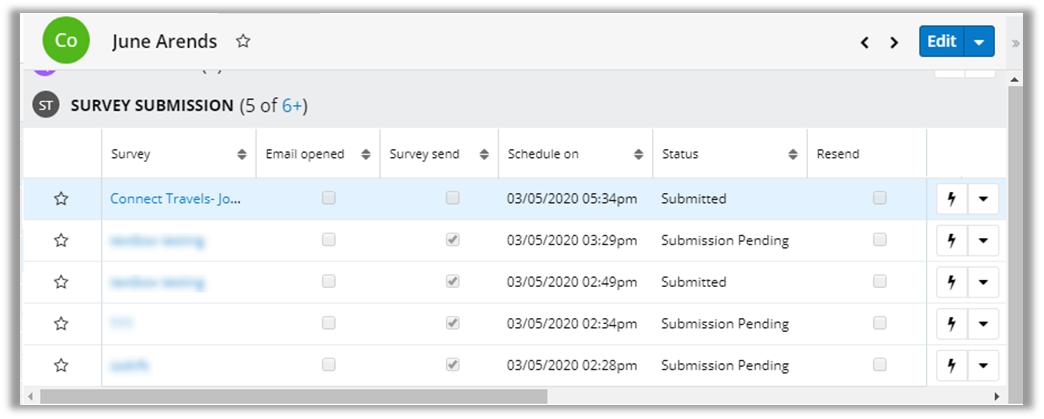Toggle Survey send checkbox in 03:29pm row

pos(453,240)
